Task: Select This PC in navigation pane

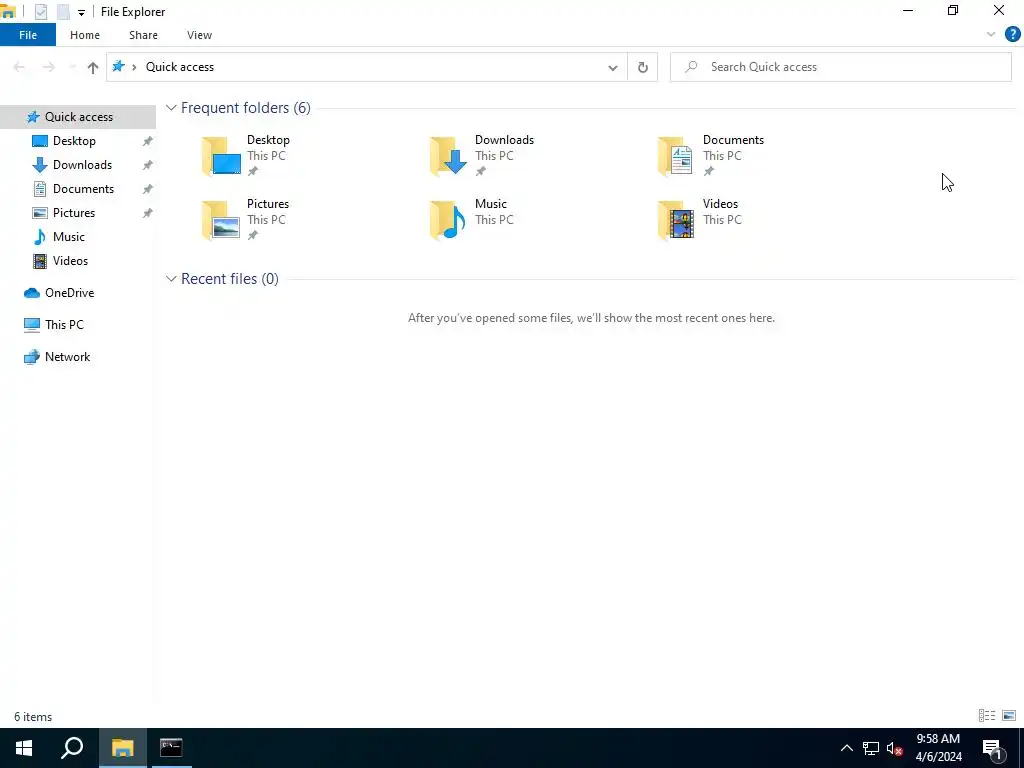Action: point(64,325)
